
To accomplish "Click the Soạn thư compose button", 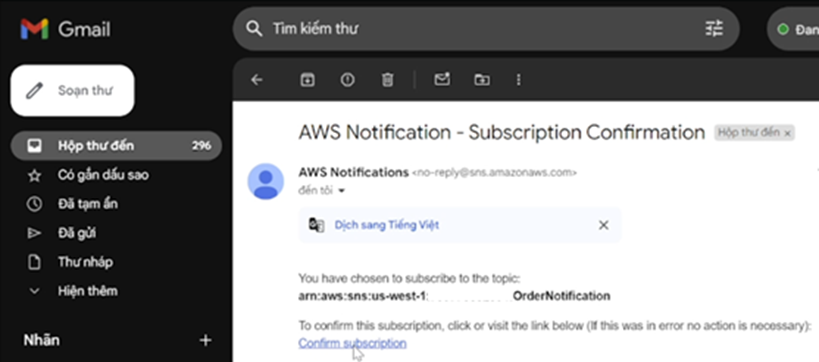I will tap(73, 90).
